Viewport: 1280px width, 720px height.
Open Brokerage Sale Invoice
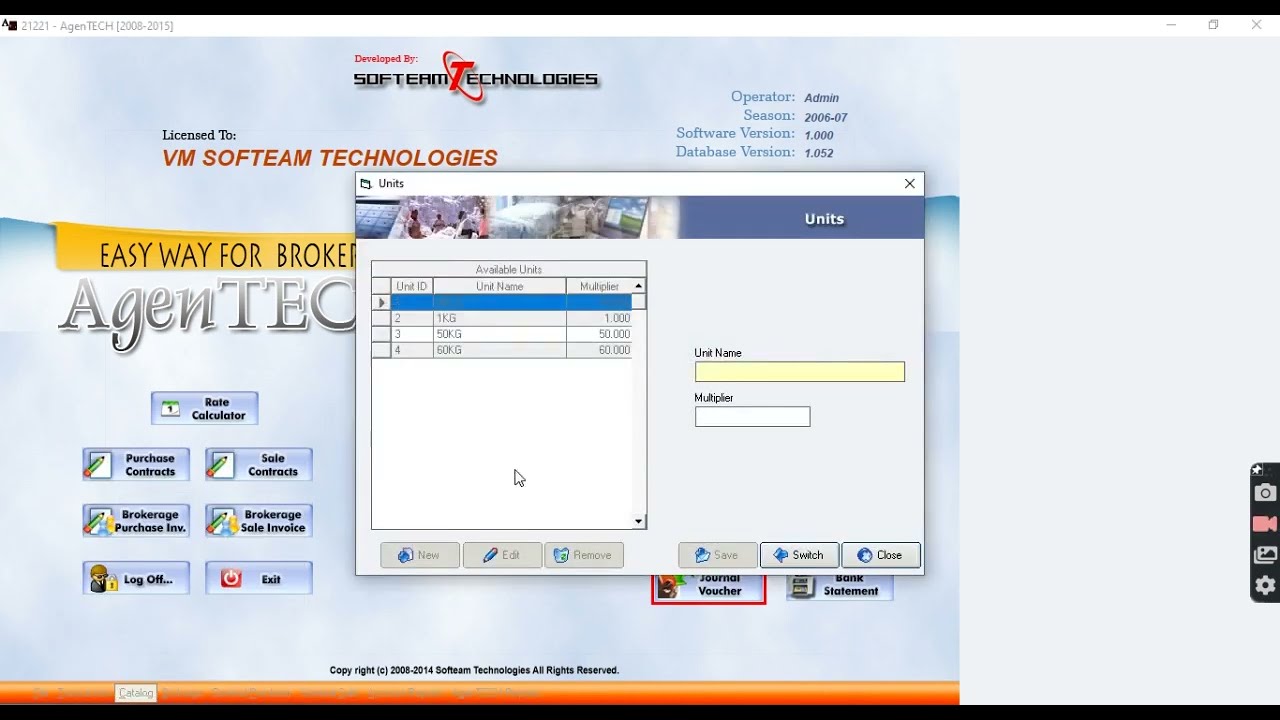click(259, 520)
